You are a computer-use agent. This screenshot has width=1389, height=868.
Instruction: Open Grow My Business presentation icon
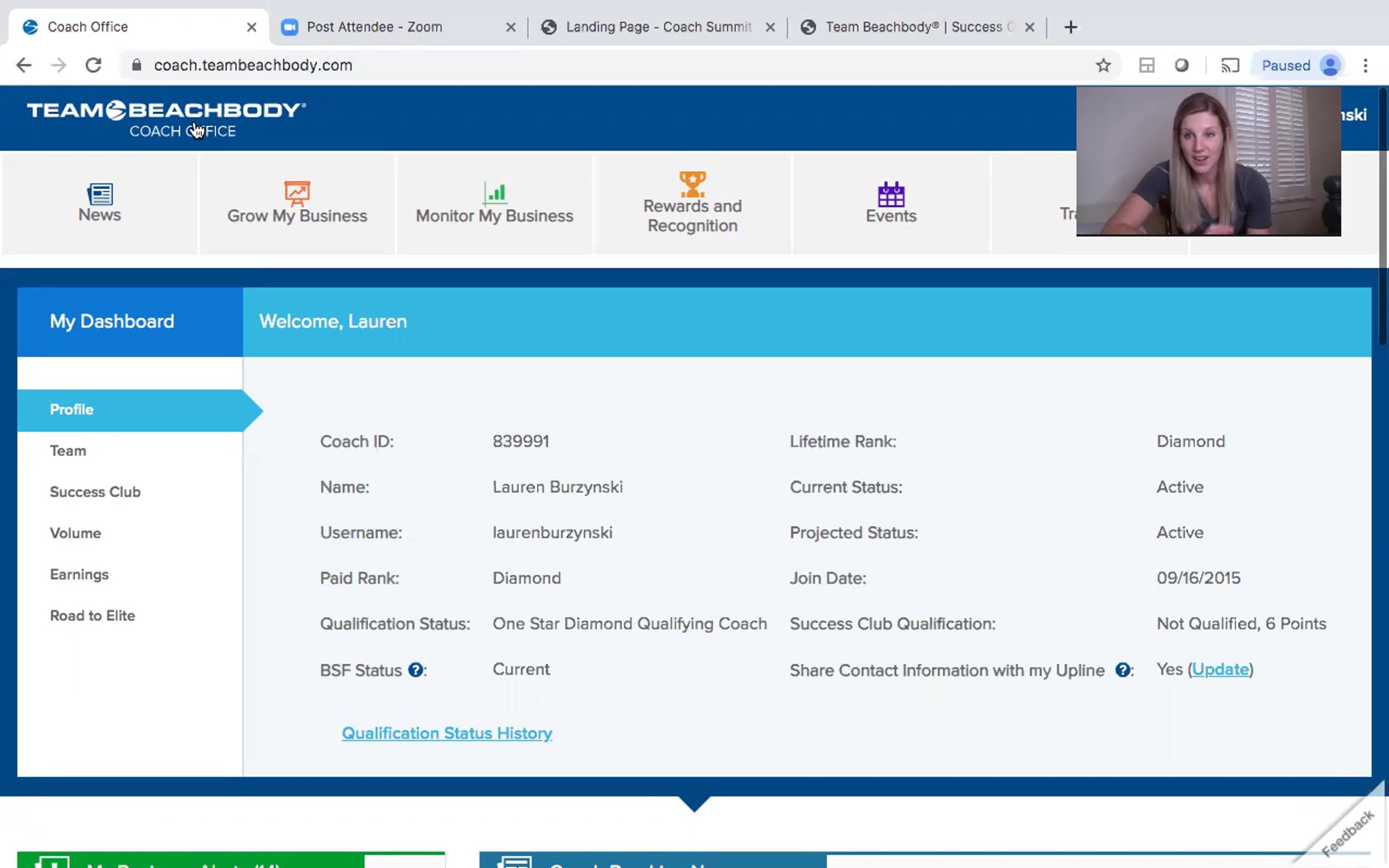297,193
